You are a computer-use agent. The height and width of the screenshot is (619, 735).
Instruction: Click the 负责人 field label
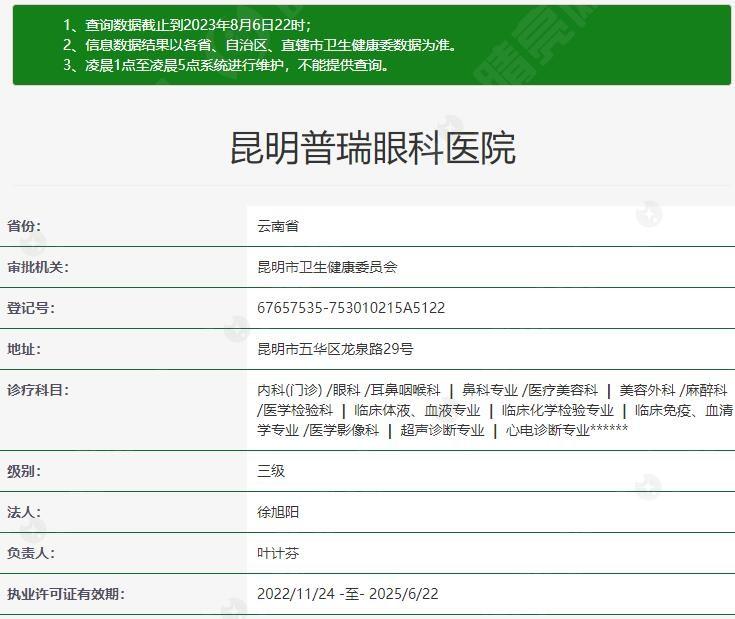click(31, 553)
